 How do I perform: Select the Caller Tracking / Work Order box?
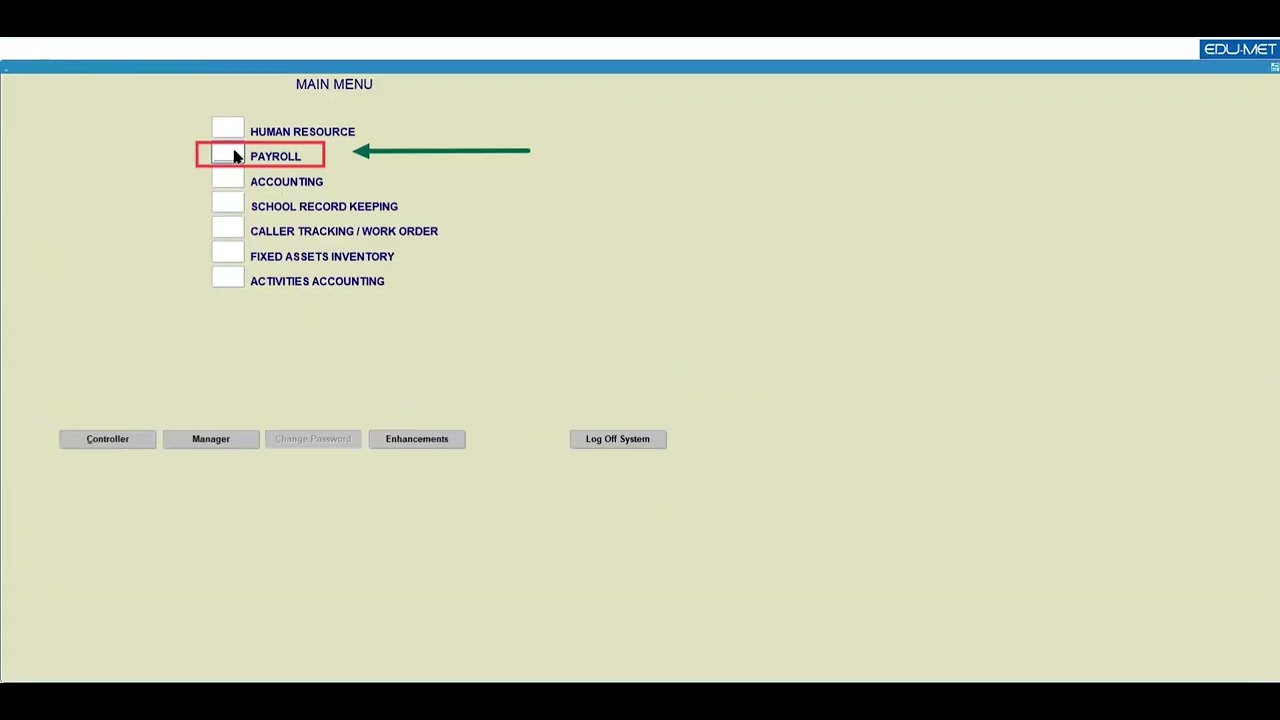pyautogui.click(x=228, y=228)
